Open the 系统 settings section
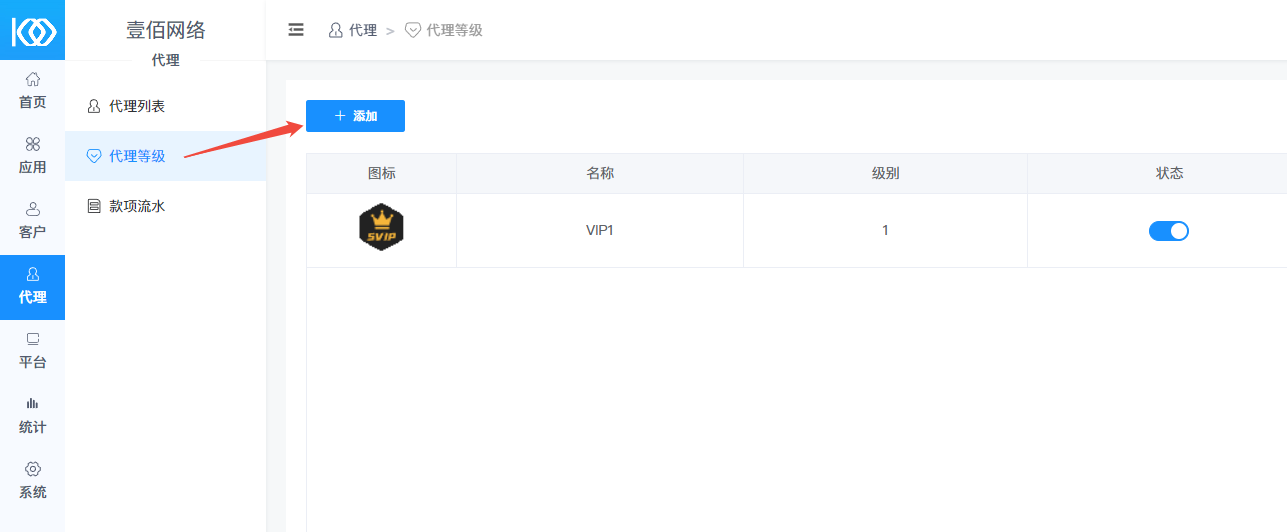The width and height of the screenshot is (1287, 532). (x=32, y=480)
